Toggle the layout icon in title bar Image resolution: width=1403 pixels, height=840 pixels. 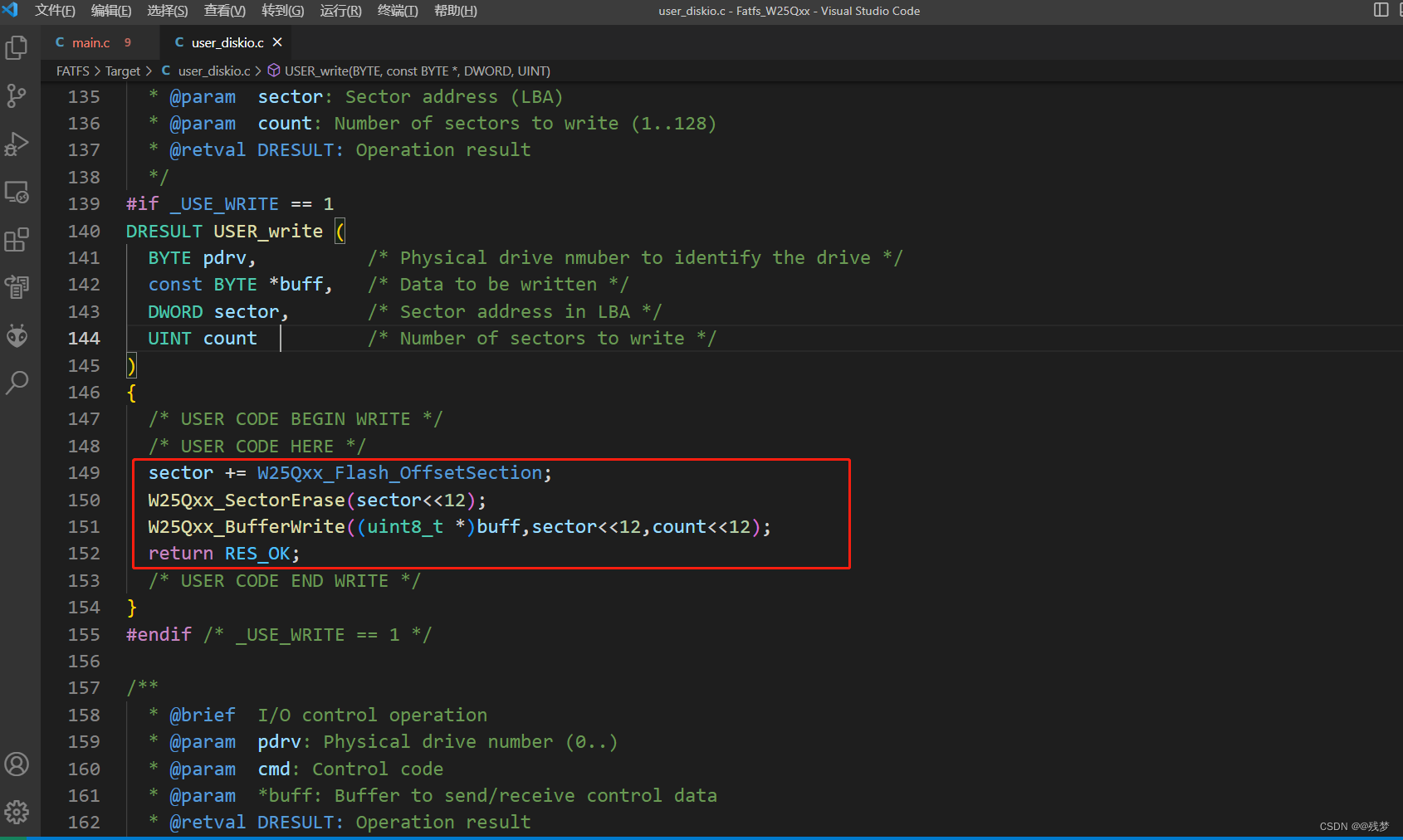[x=1381, y=10]
